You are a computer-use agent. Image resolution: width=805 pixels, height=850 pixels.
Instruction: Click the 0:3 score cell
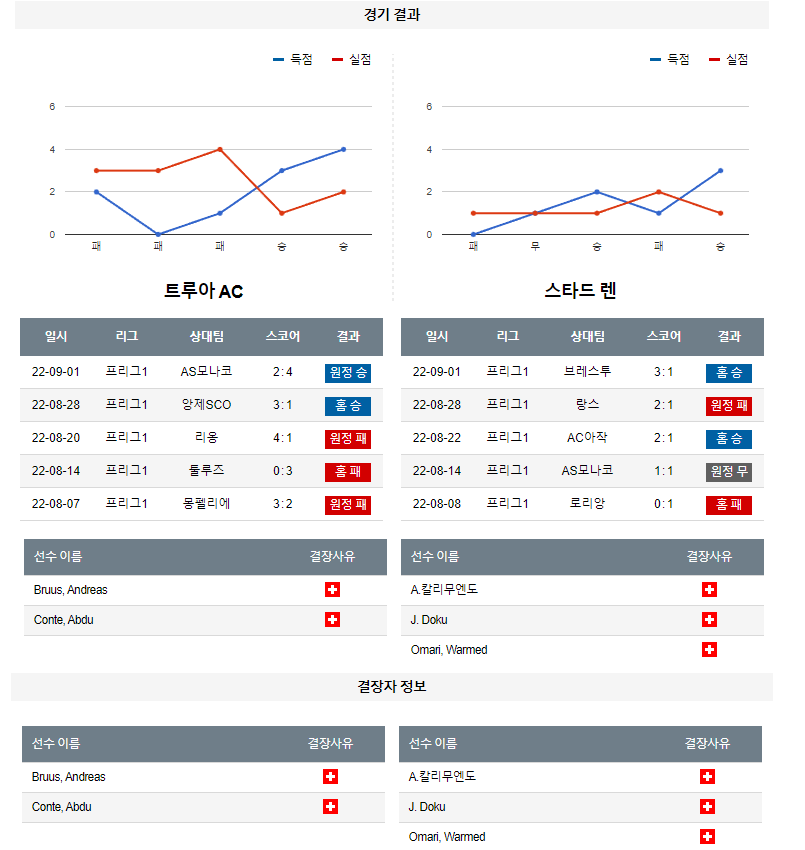[x=282, y=471]
